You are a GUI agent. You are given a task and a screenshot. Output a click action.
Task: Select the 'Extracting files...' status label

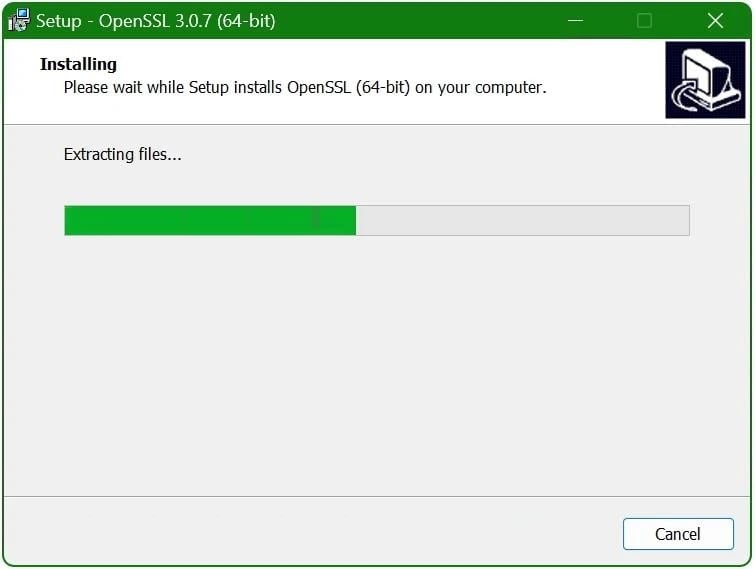[x=122, y=154]
